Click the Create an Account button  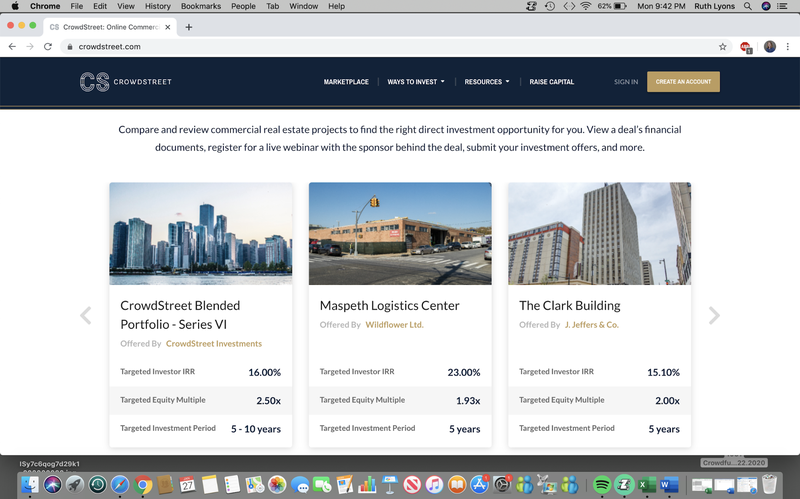point(683,82)
